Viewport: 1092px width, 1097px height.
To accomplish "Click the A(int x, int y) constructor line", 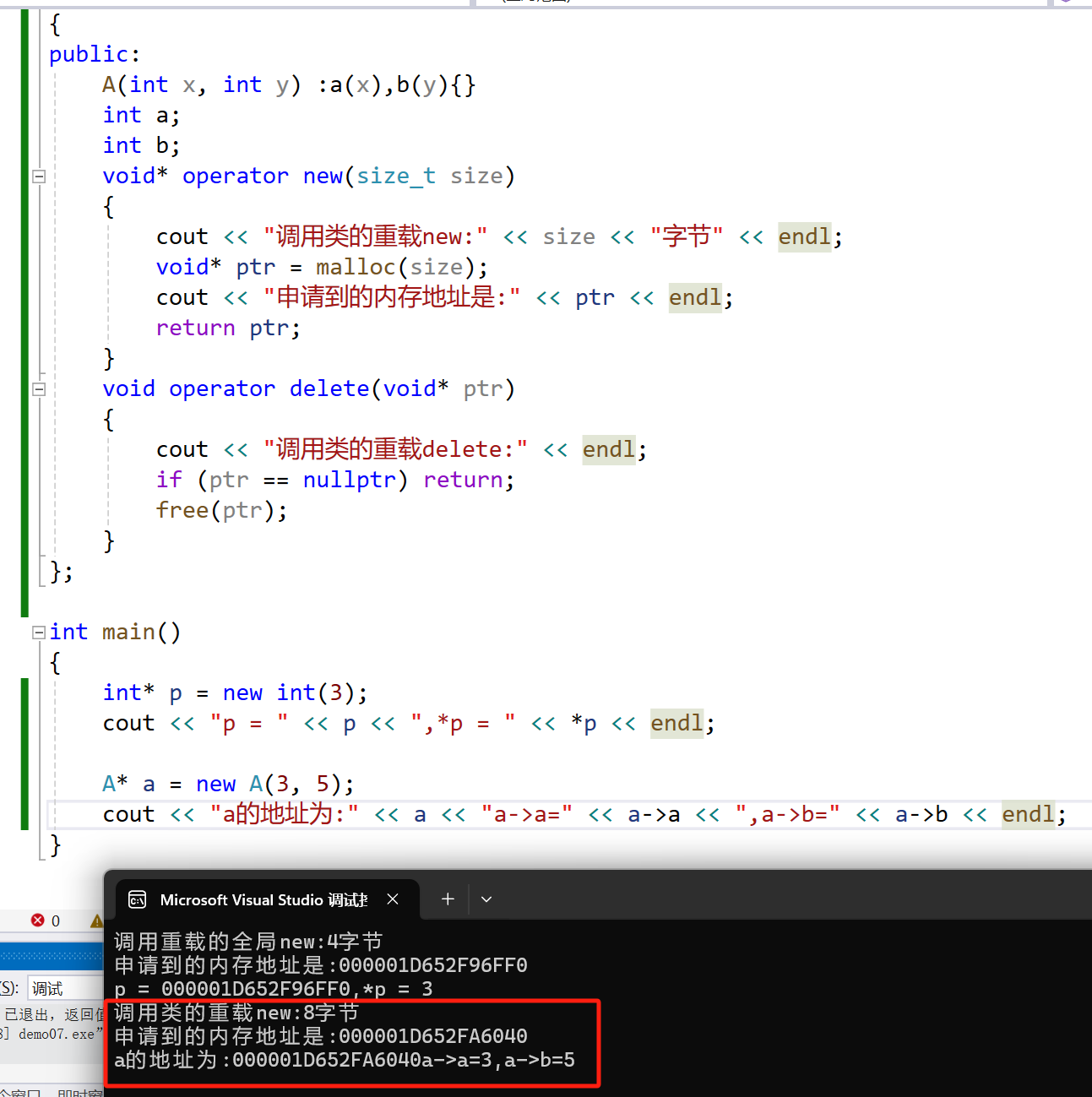I will click(x=289, y=84).
